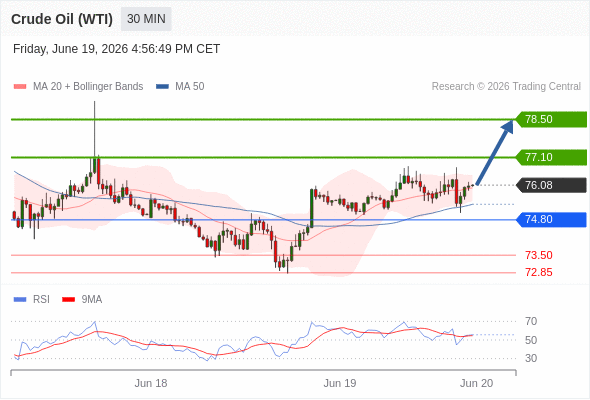Click the MA 20 + Bollinger Bands legend swatch

coord(20,87)
